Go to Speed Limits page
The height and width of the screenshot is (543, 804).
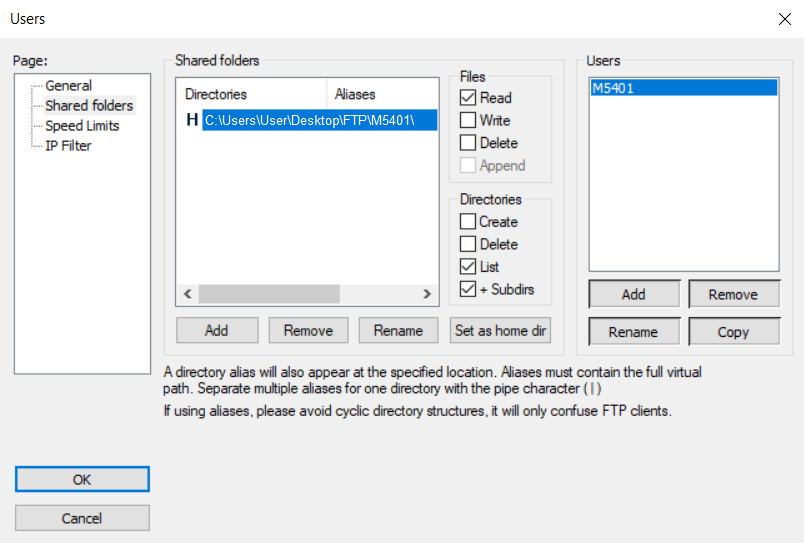click(82, 126)
